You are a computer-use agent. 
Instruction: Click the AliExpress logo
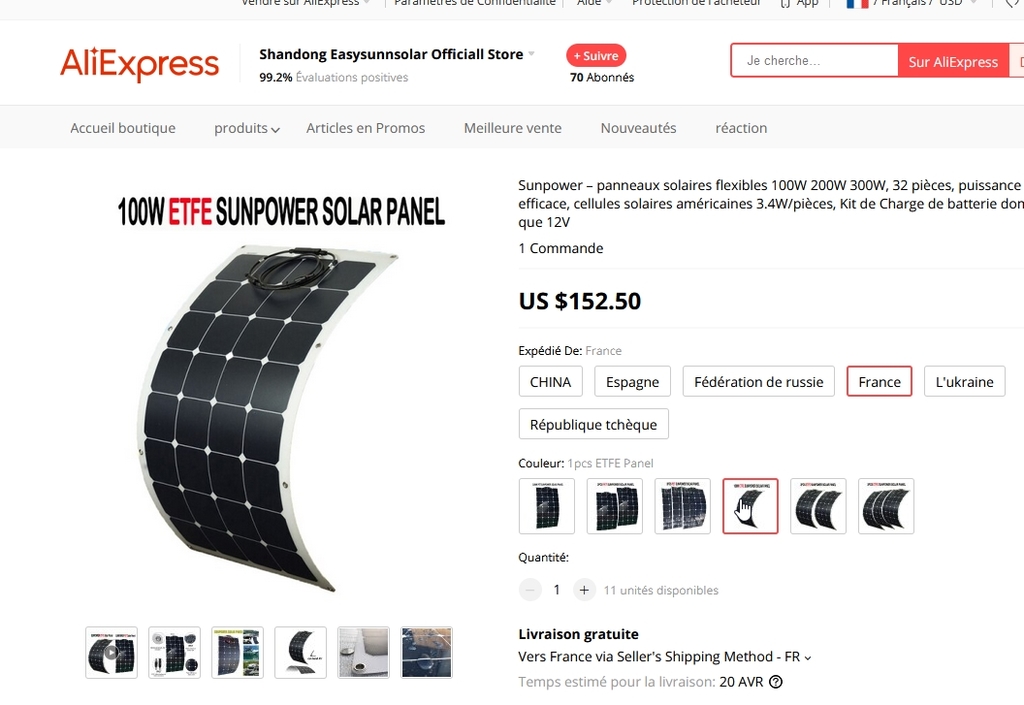[x=140, y=64]
